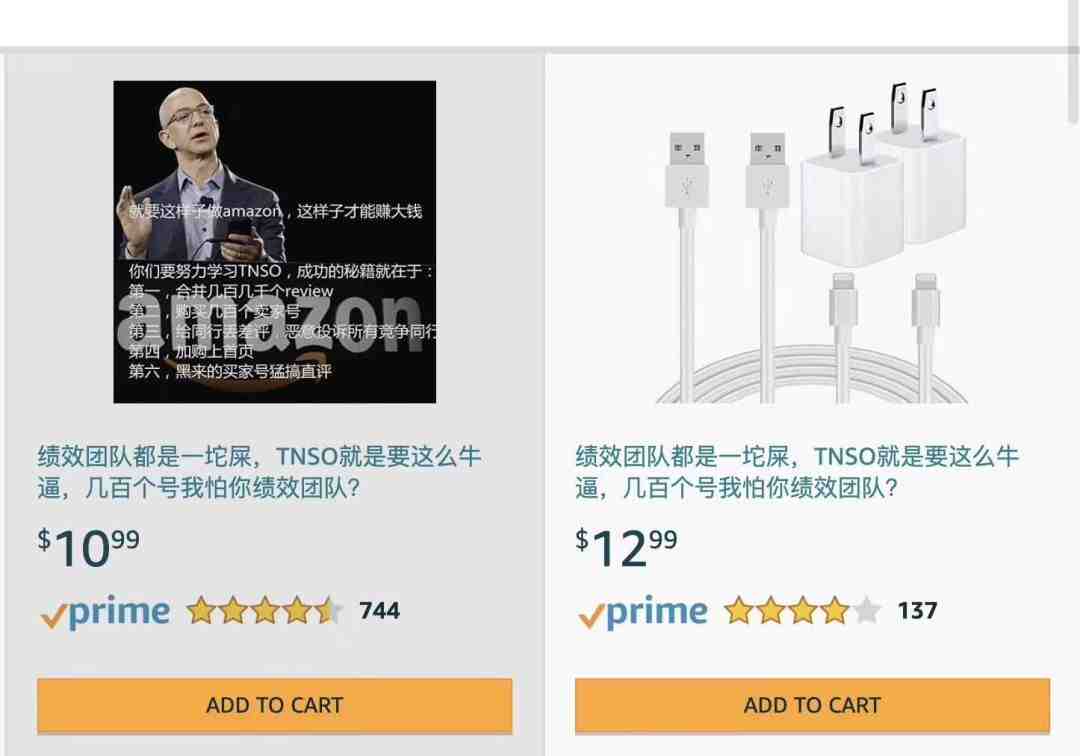Click ADD TO CART for $10.99 product
Image resolution: width=1080 pixels, height=756 pixels.
point(275,705)
